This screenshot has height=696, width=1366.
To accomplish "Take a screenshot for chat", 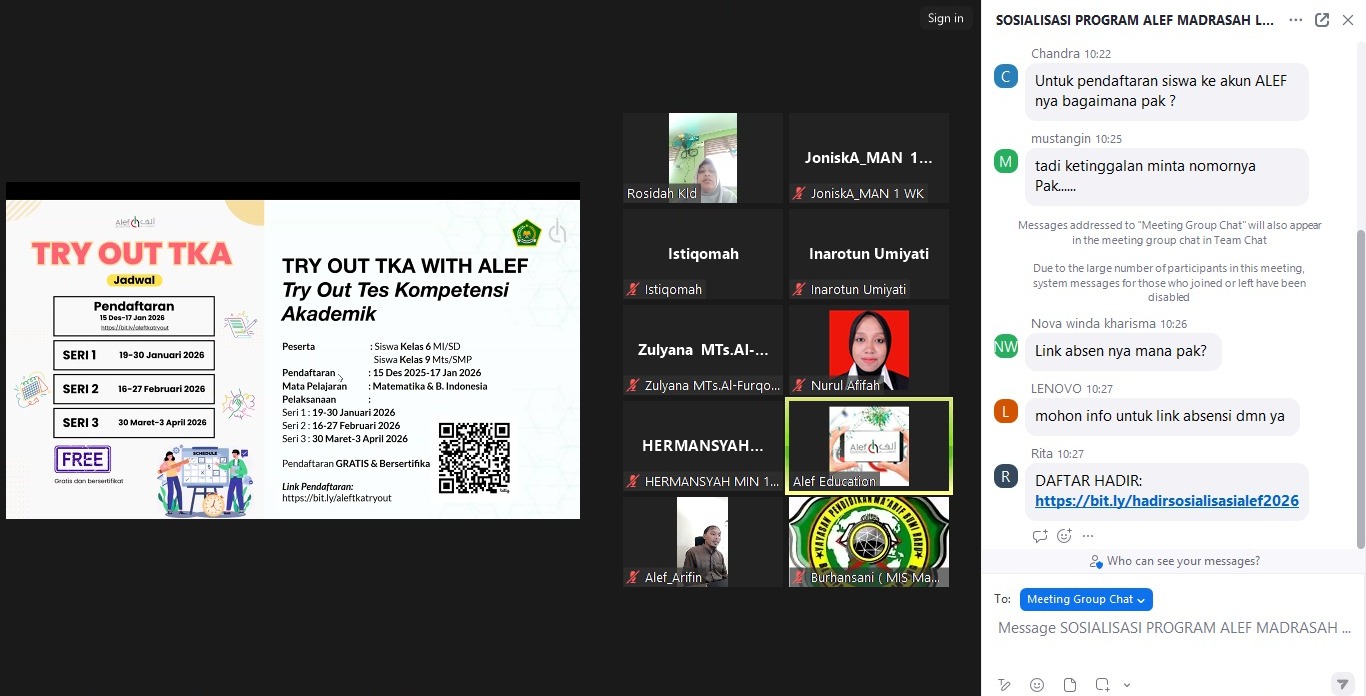I will [x=1102, y=685].
